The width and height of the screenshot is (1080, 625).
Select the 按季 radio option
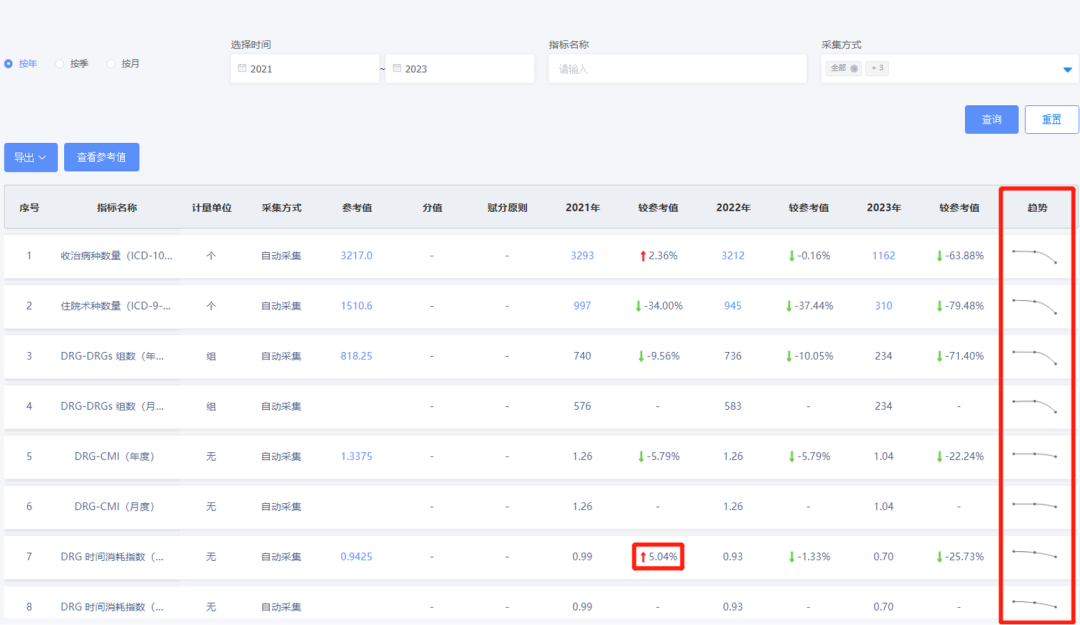[x=60, y=64]
